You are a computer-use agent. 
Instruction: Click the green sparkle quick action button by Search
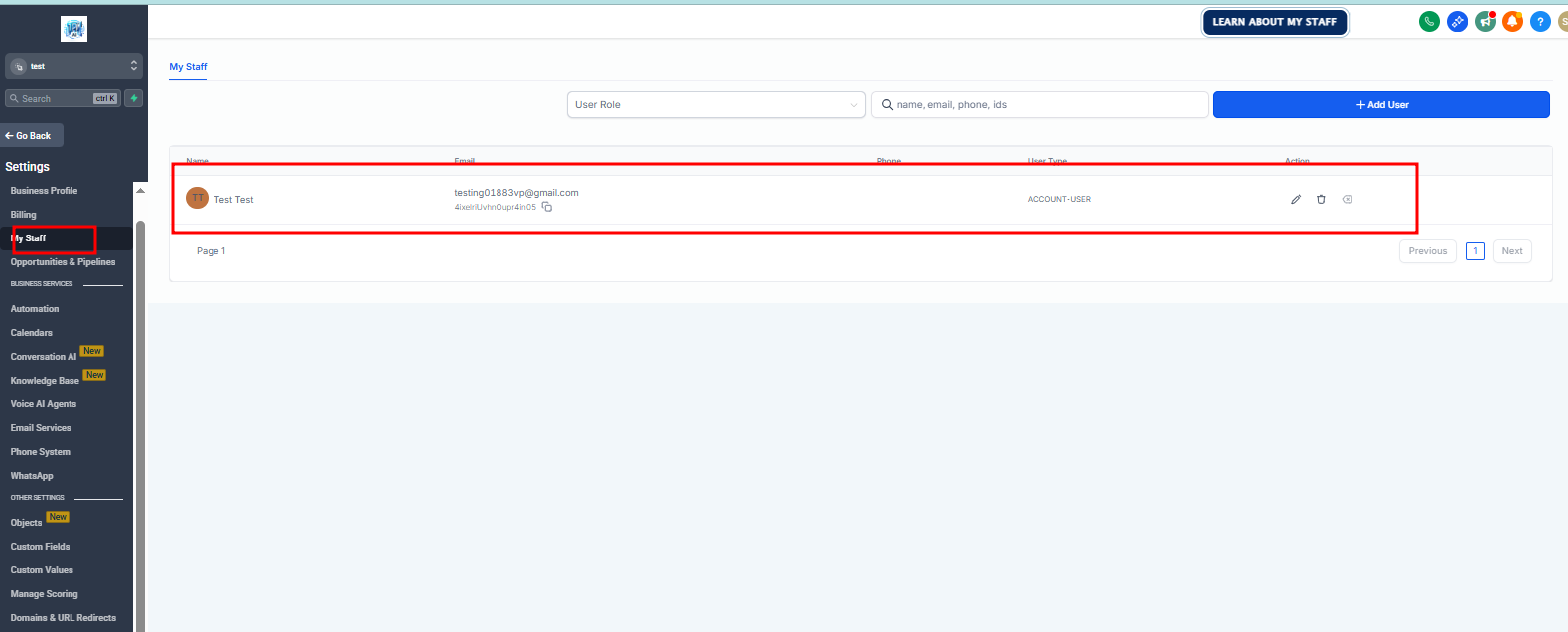click(x=134, y=98)
